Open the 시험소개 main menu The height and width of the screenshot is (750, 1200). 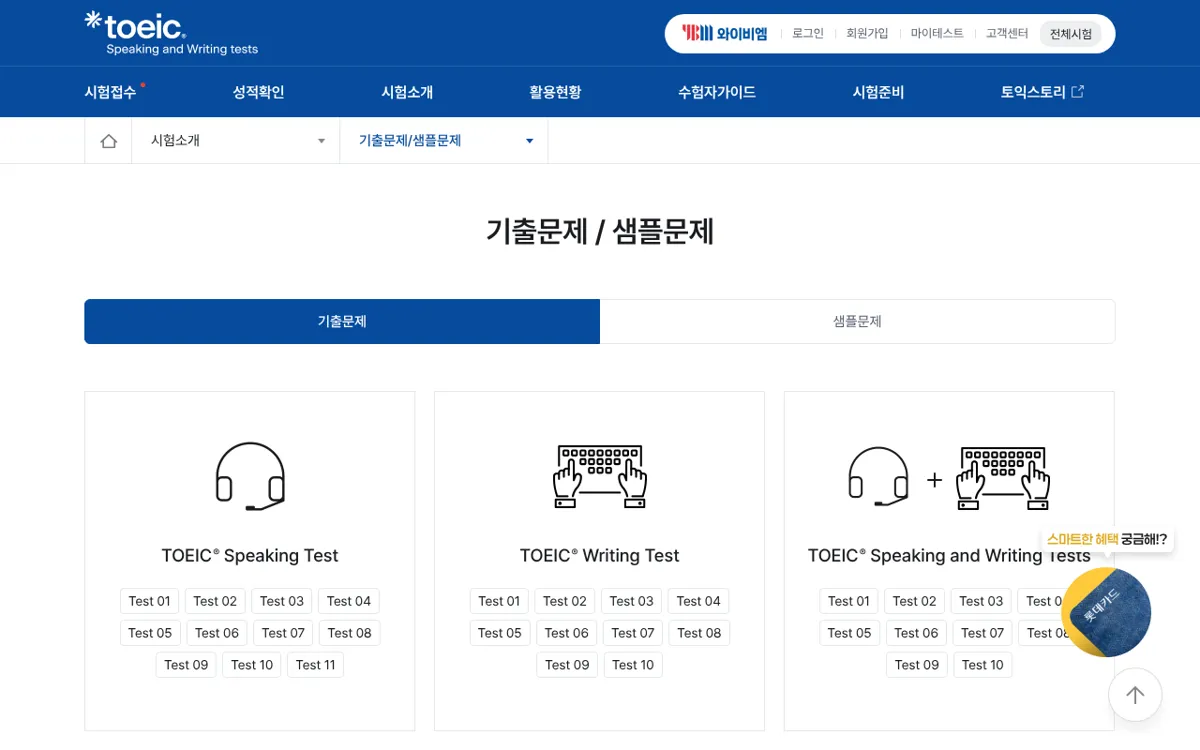(407, 92)
